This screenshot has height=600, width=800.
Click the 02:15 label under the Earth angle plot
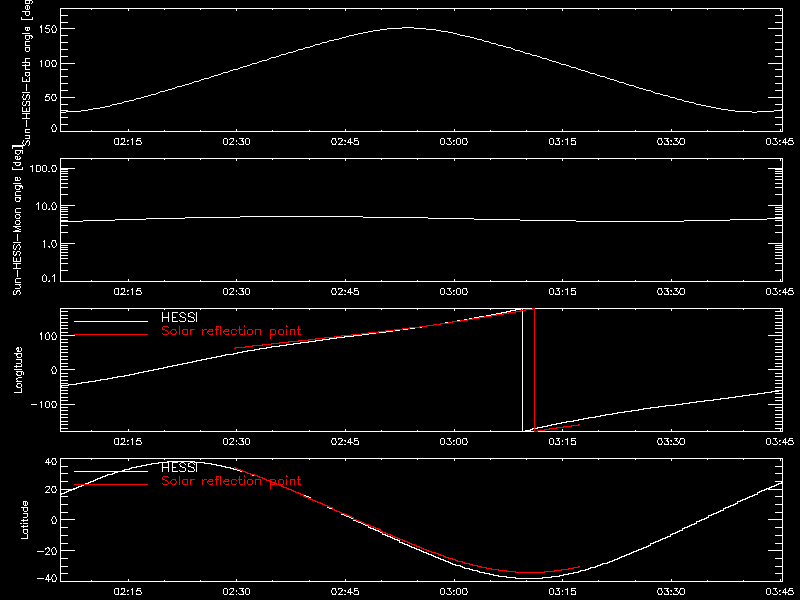pos(128,141)
